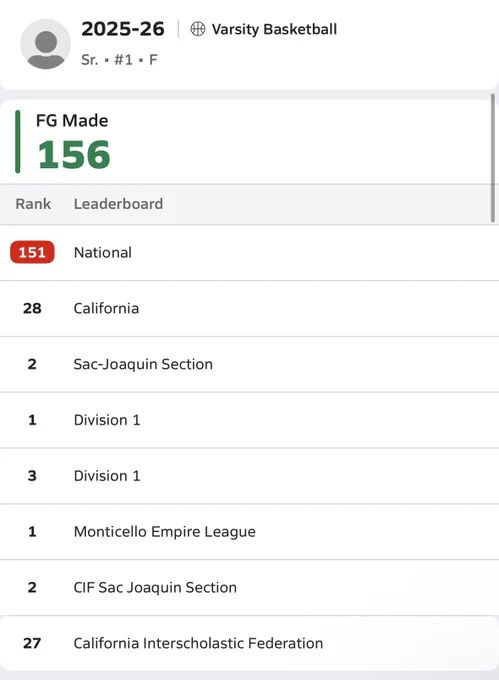This screenshot has height=680, width=499.
Task: Click the Sr. #1 F player details
Action: pos(119,59)
